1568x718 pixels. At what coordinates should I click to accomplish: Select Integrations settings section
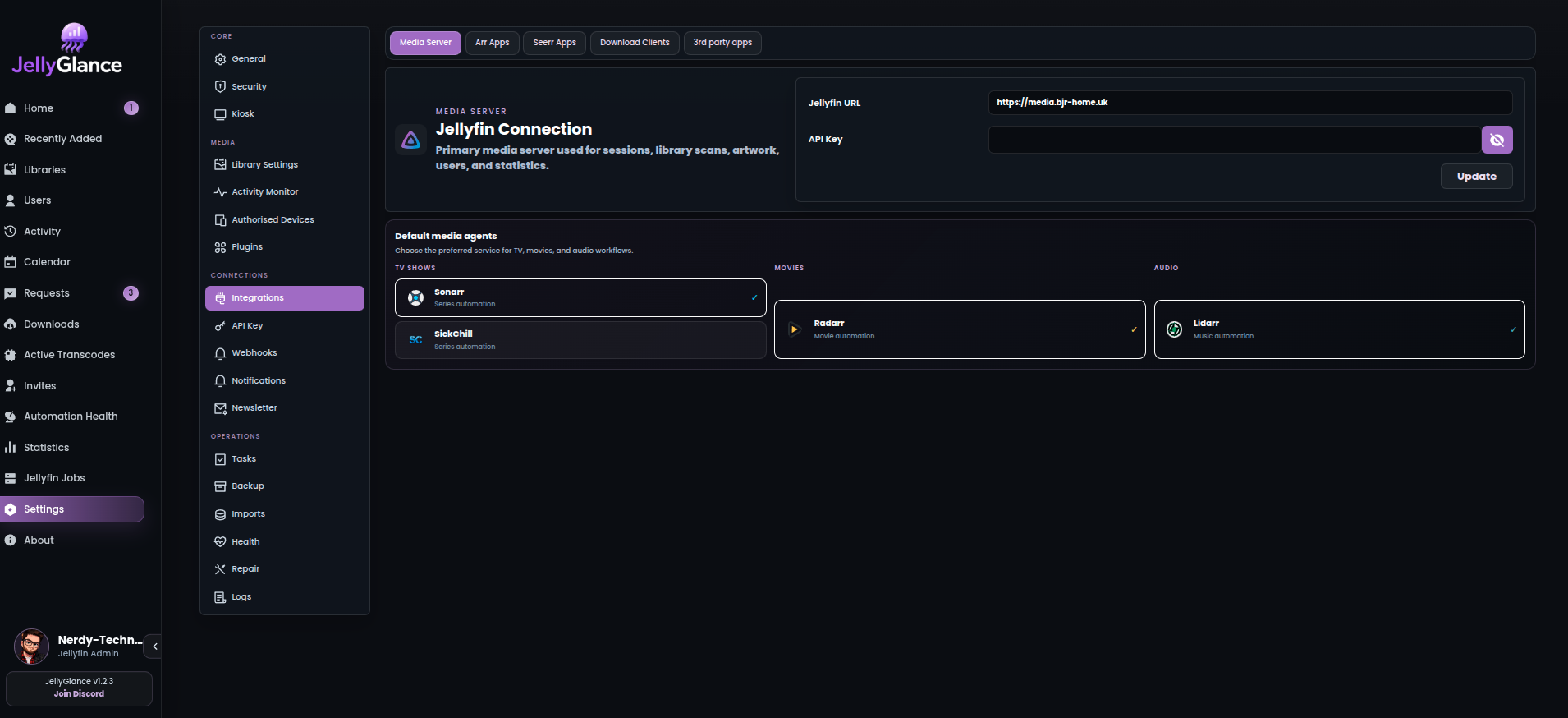tap(284, 298)
